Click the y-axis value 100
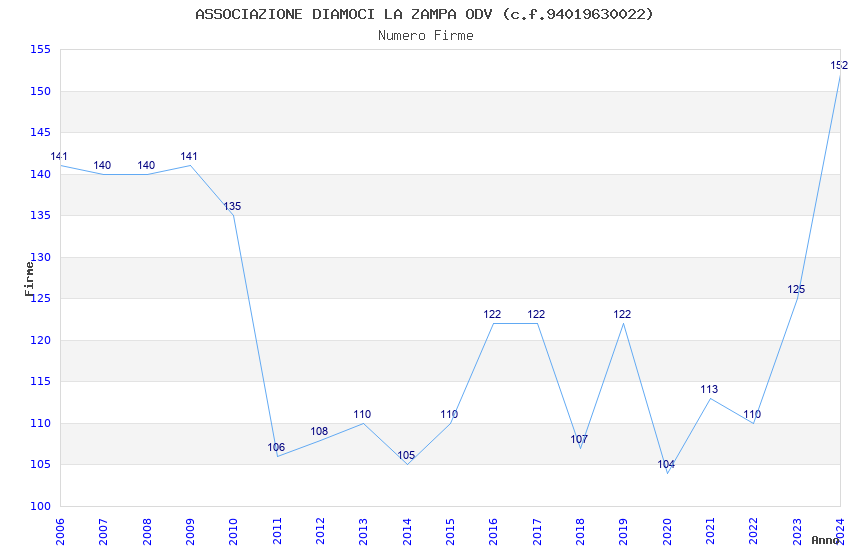The height and width of the screenshot is (550, 850). (40, 506)
